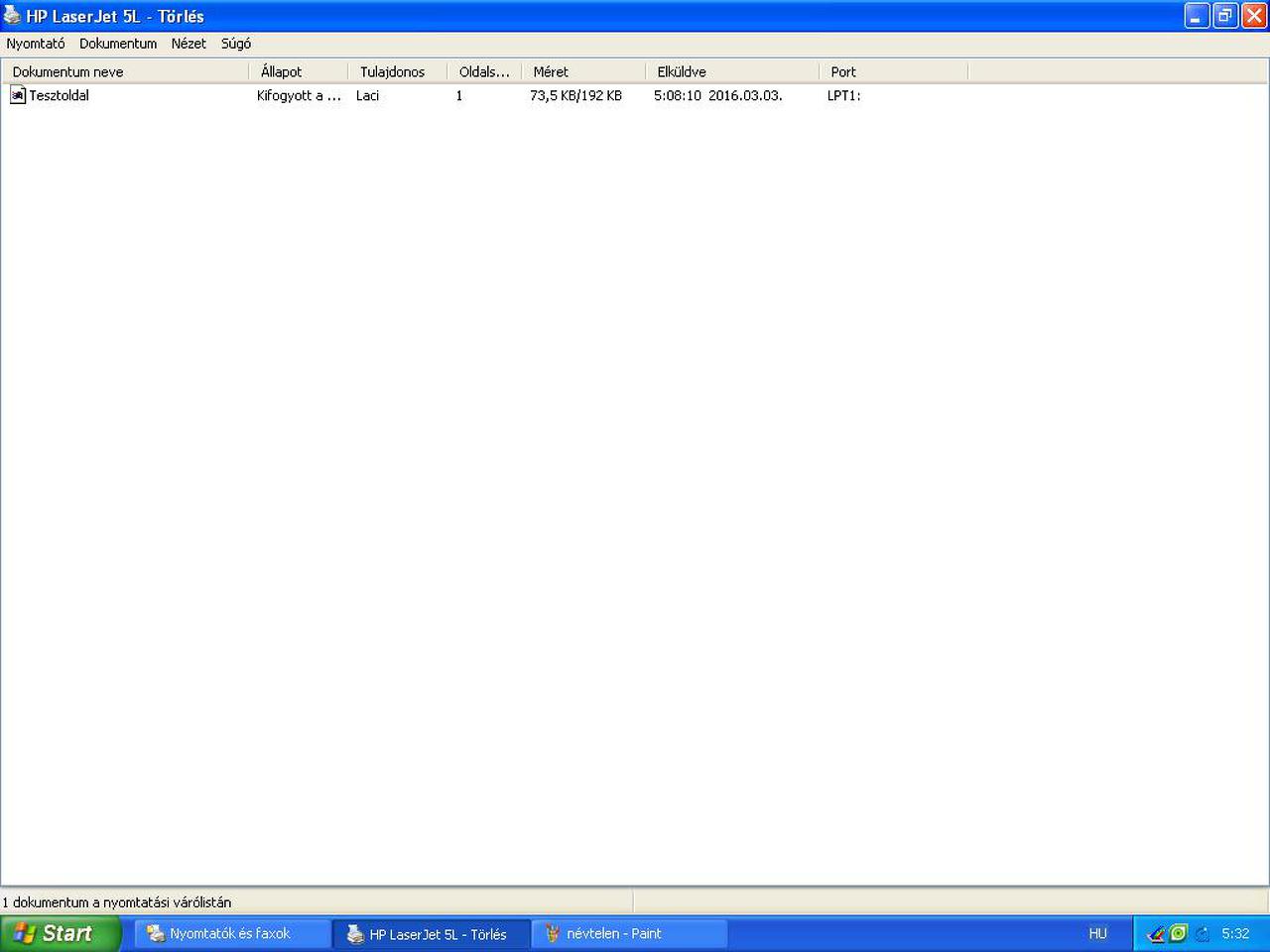Sort by the Tulajdonos column header
1270x952 pixels.
(398, 71)
